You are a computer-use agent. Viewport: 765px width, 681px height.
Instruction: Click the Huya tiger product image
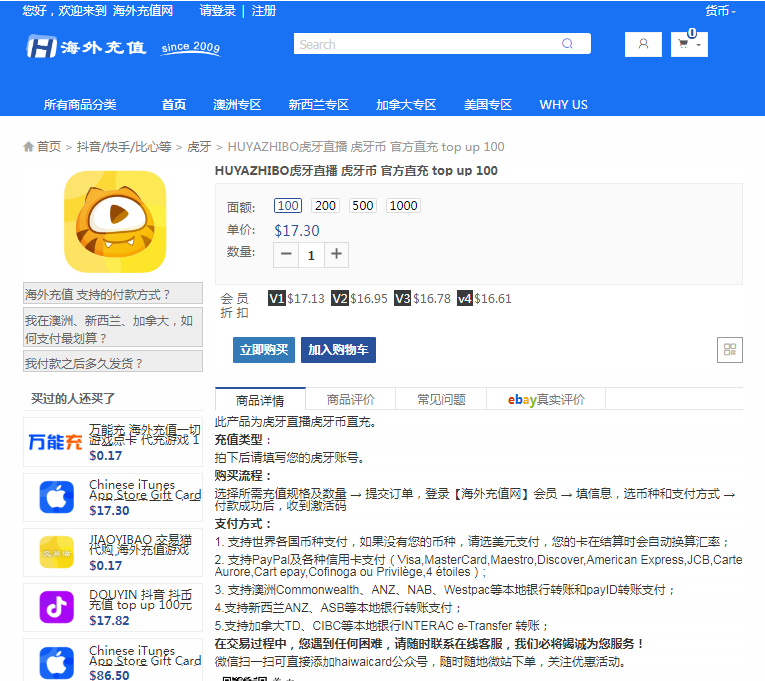click(x=115, y=222)
